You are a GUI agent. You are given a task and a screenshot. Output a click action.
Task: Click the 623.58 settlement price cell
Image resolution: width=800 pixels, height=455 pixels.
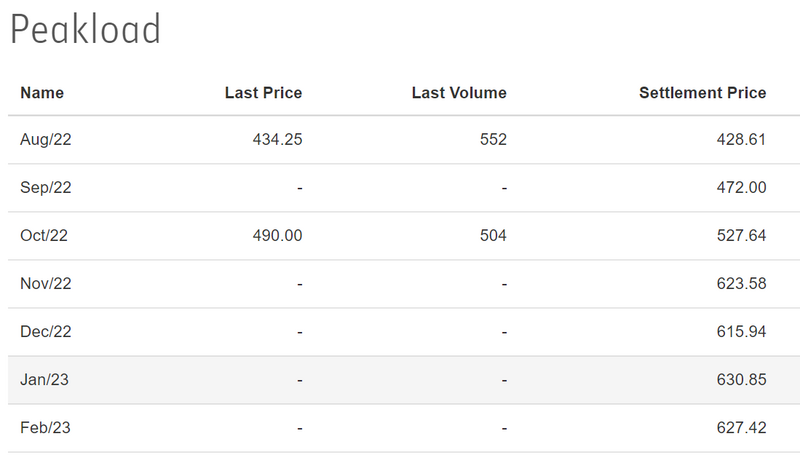pos(741,284)
